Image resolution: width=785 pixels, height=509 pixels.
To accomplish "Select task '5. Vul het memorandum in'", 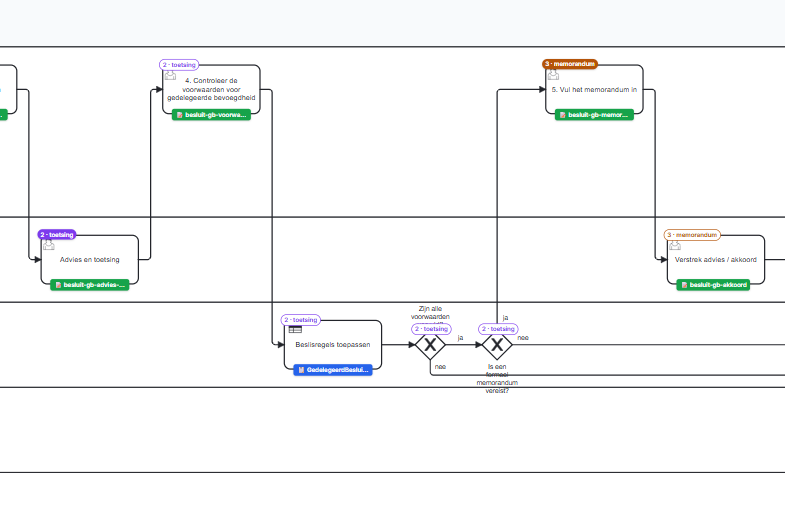I will (x=594, y=90).
